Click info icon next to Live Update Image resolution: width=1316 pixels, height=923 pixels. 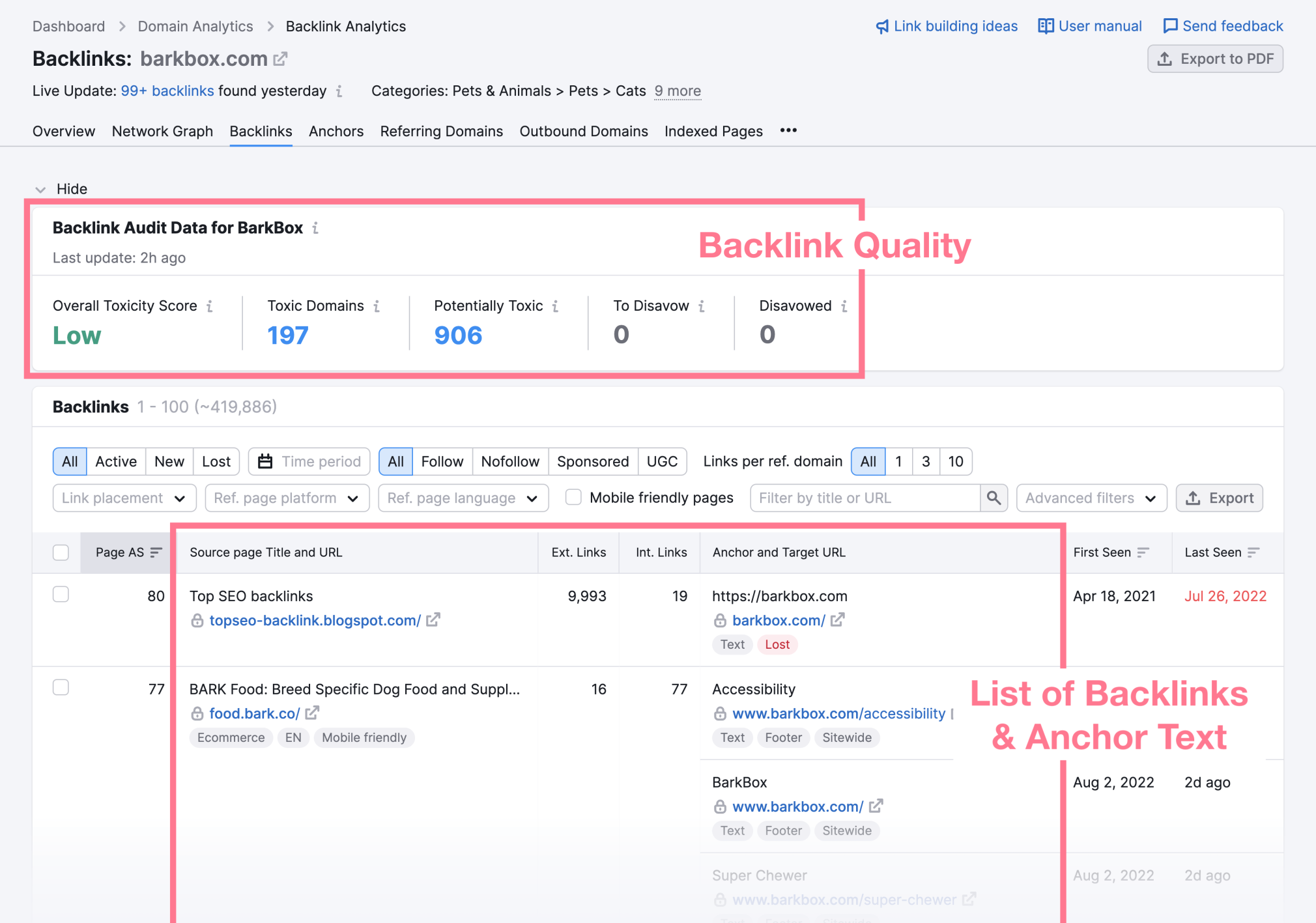click(x=339, y=91)
